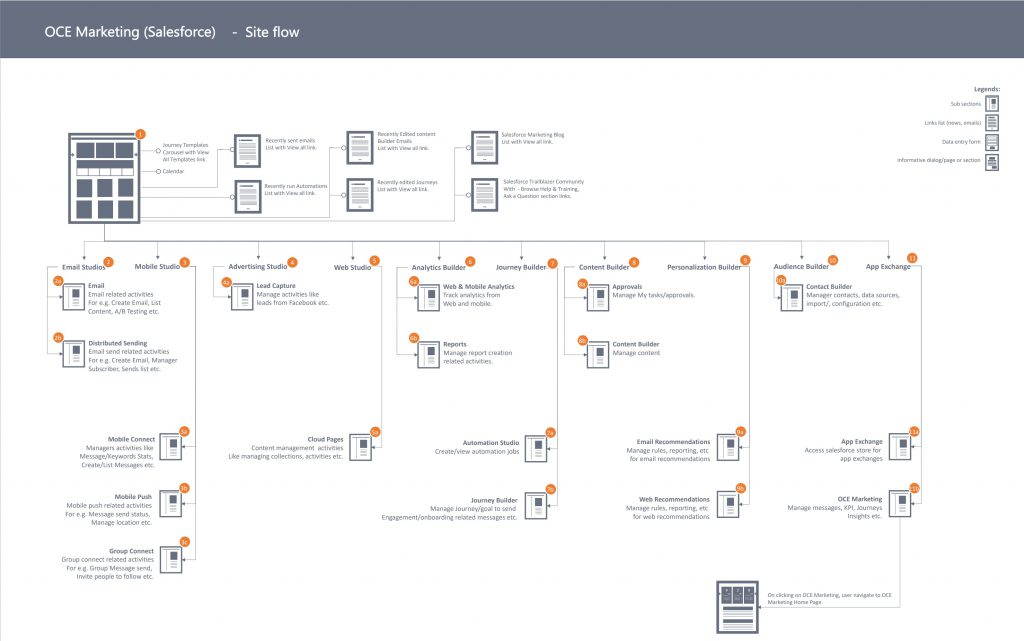Viewport: 1024px width, 641px height.
Task: Select the Cloud Pages label text
Action: click(x=325, y=439)
